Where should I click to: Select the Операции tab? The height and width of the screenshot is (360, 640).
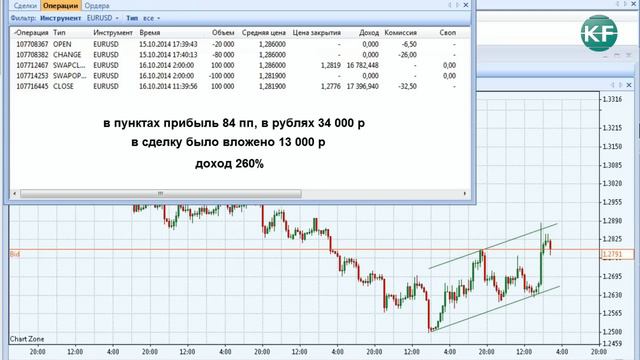point(60,6)
